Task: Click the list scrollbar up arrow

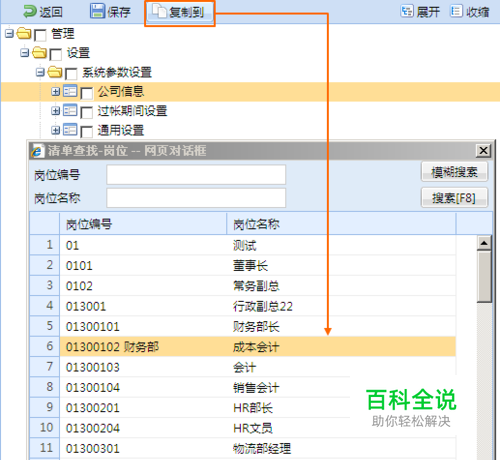Action: (x=484, y=243)
